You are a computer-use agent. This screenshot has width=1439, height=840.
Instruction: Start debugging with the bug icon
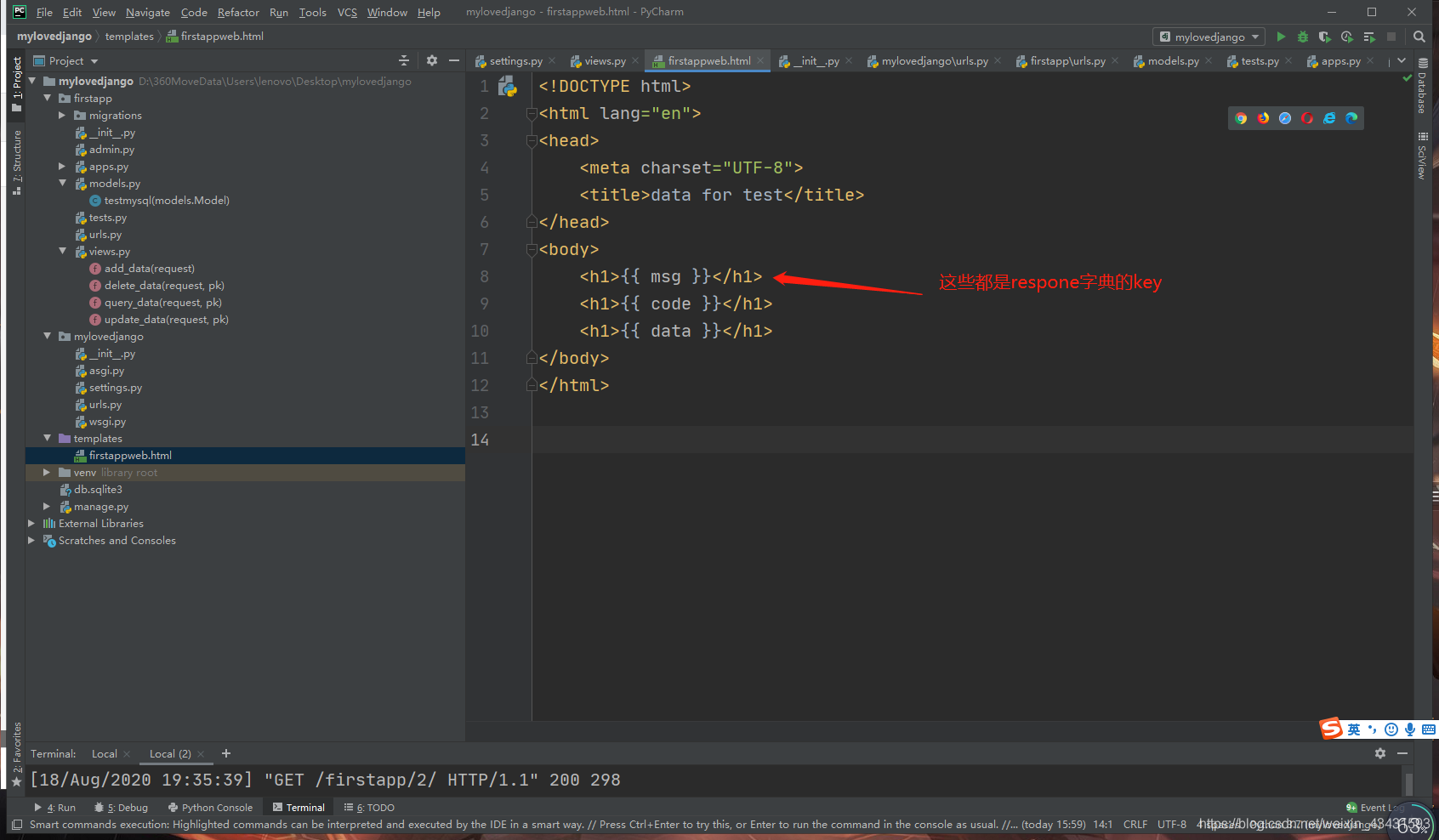pos(1302,37)
